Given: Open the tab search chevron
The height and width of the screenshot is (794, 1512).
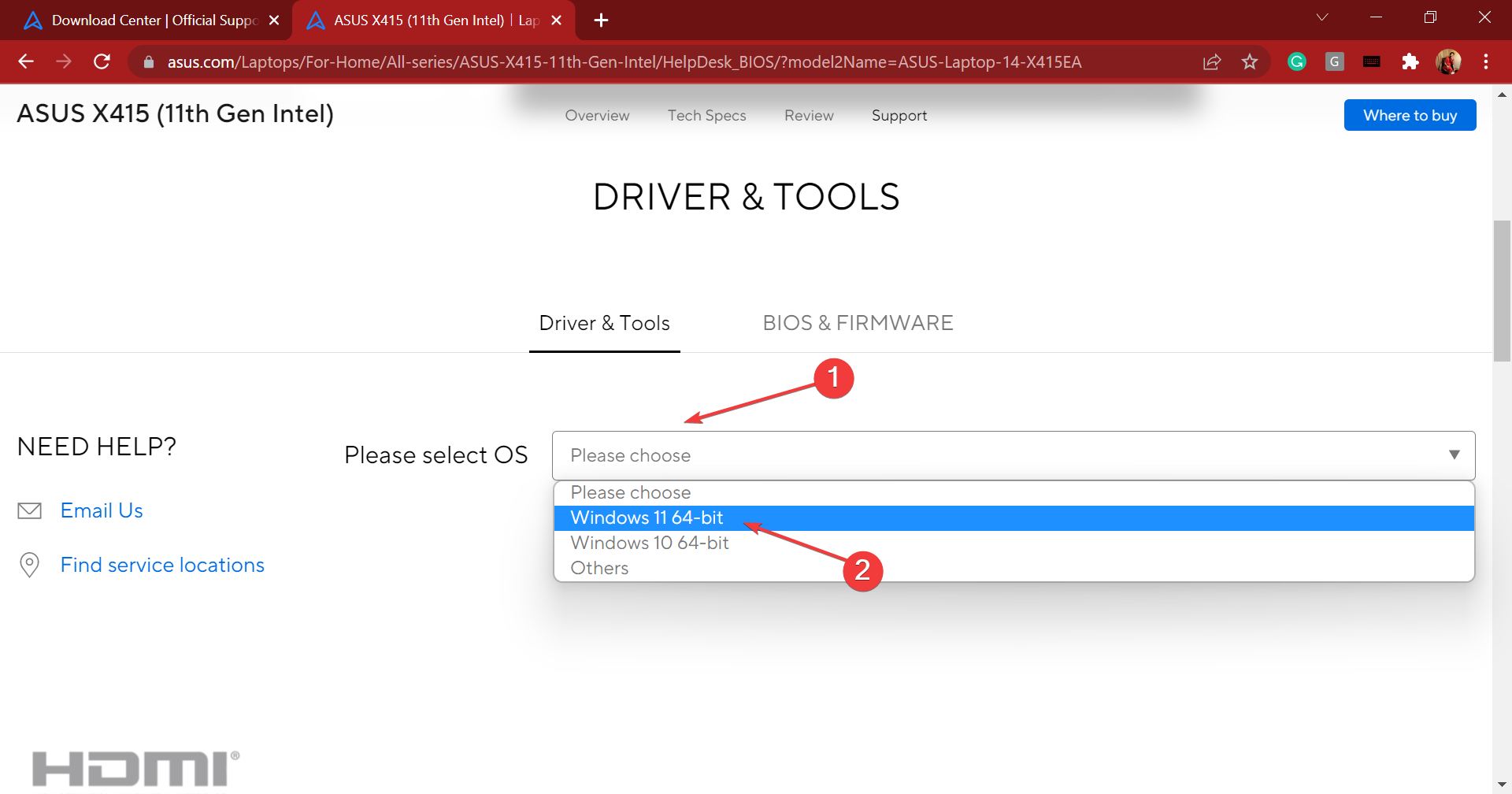Looking at the screenshot, I should (1322, 17).
